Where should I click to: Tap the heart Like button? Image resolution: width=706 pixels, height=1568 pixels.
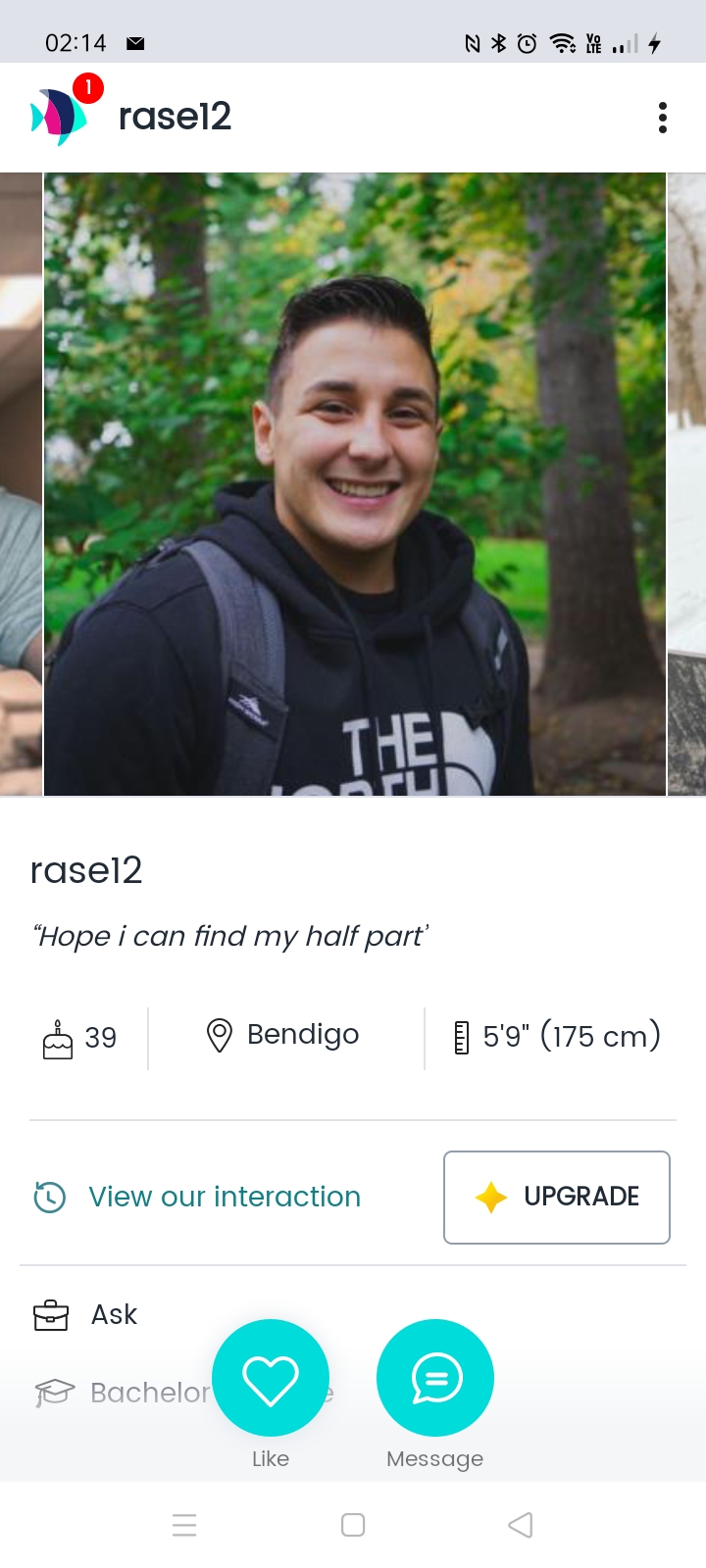(271, 1378)
